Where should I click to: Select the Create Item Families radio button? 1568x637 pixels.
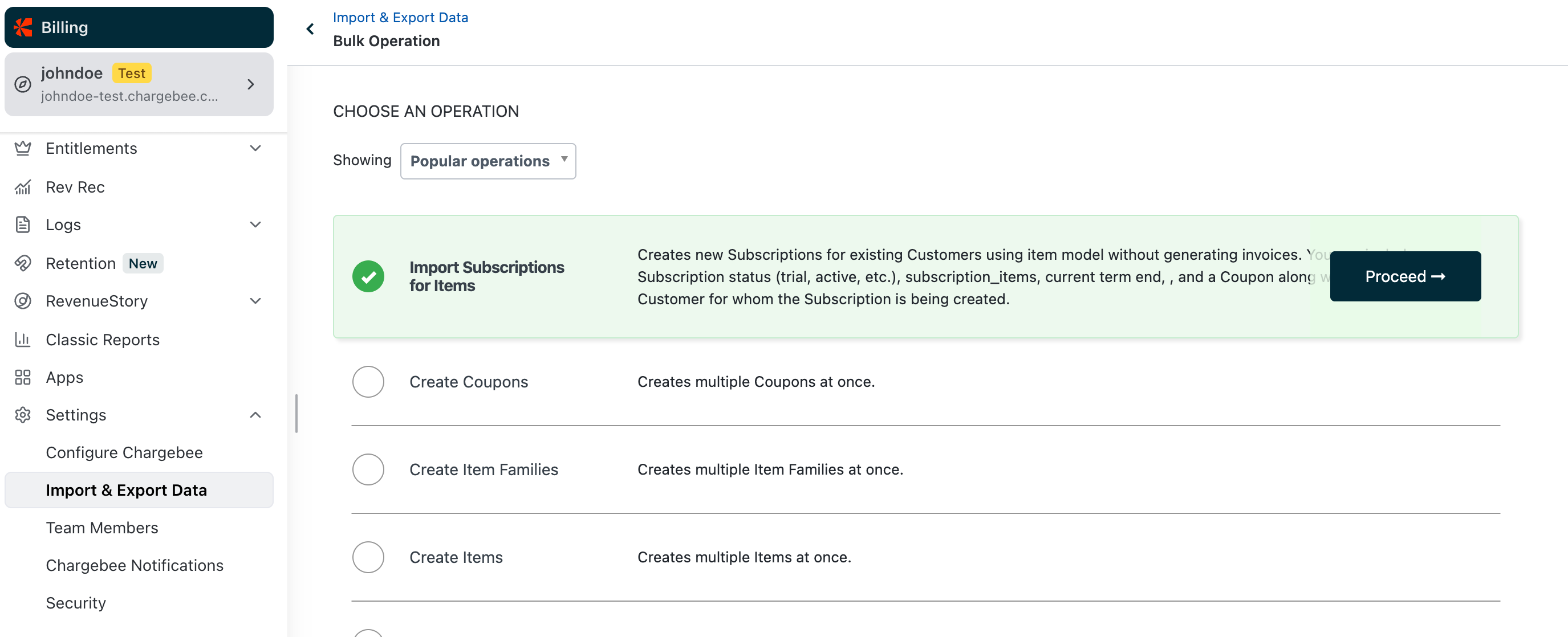(x=368, y=469)
